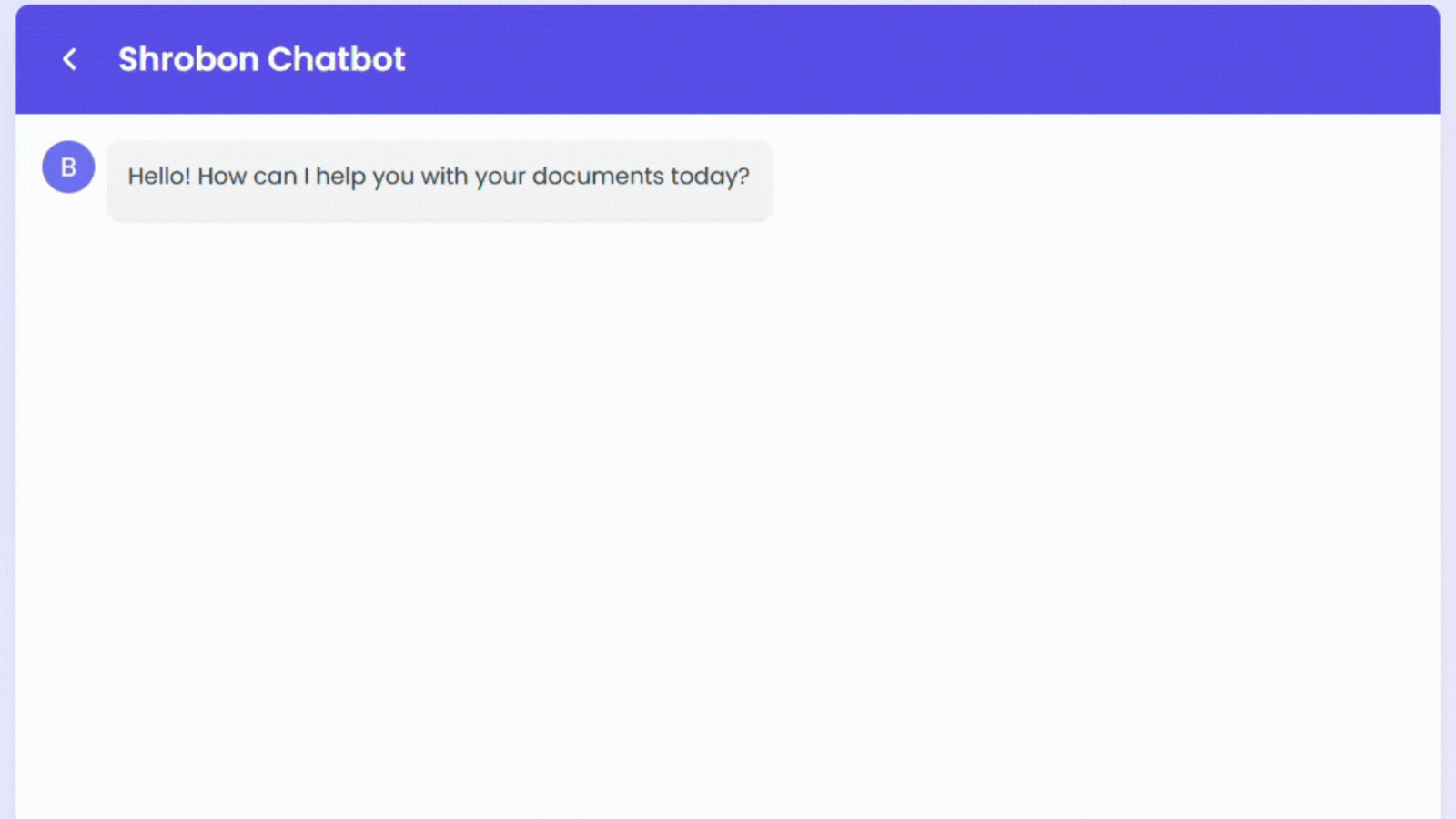Go back using the header arrow

pos(69,60)
